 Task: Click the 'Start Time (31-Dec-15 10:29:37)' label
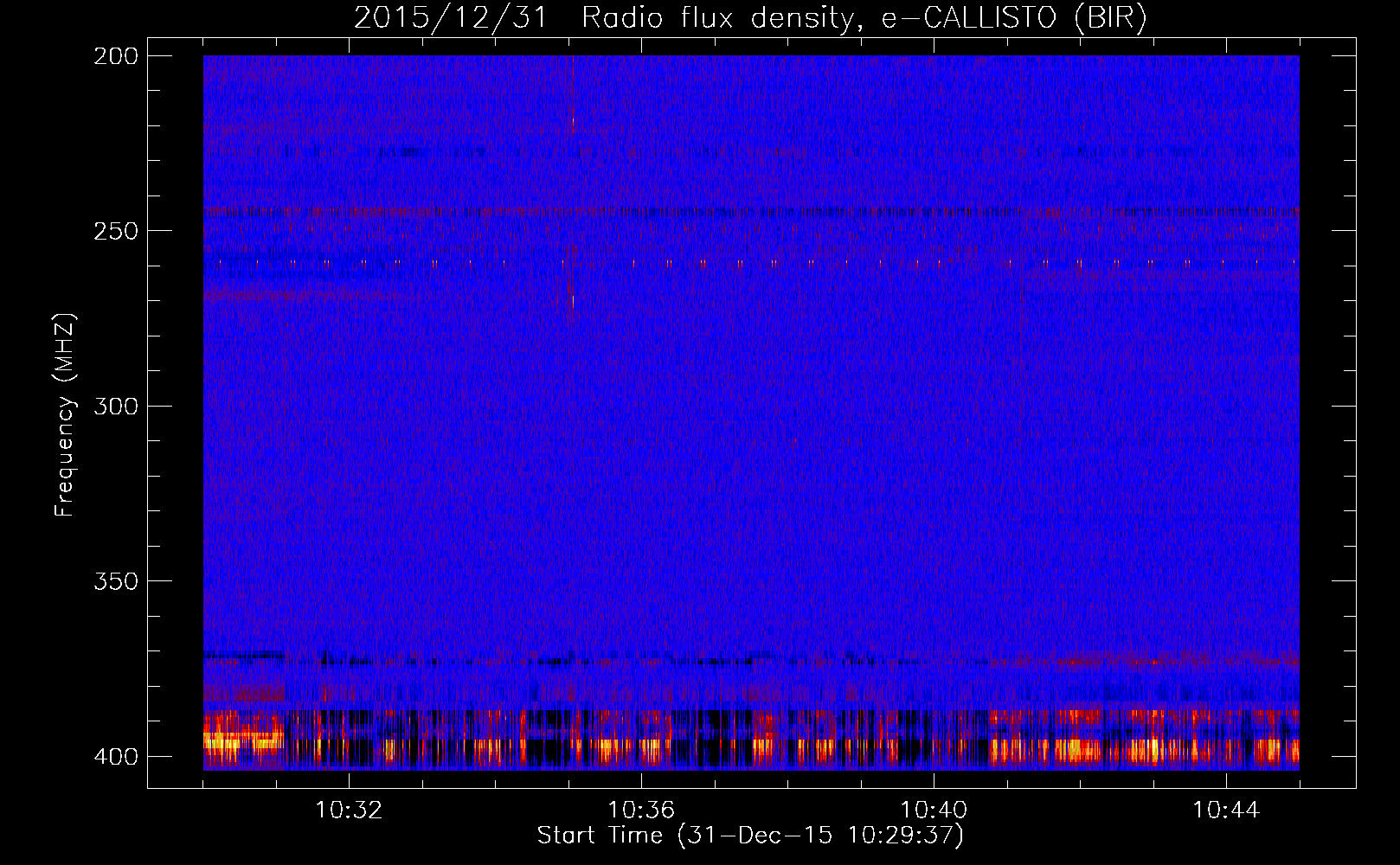point(750,836)
